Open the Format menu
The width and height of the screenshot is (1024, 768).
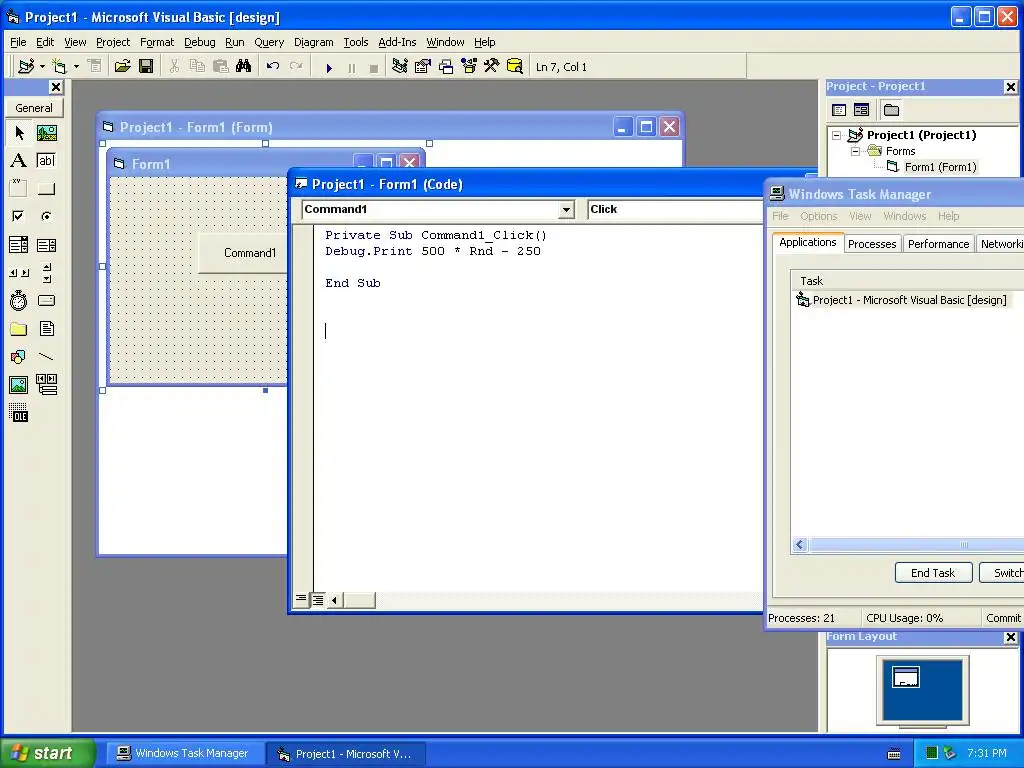point(157,42)
